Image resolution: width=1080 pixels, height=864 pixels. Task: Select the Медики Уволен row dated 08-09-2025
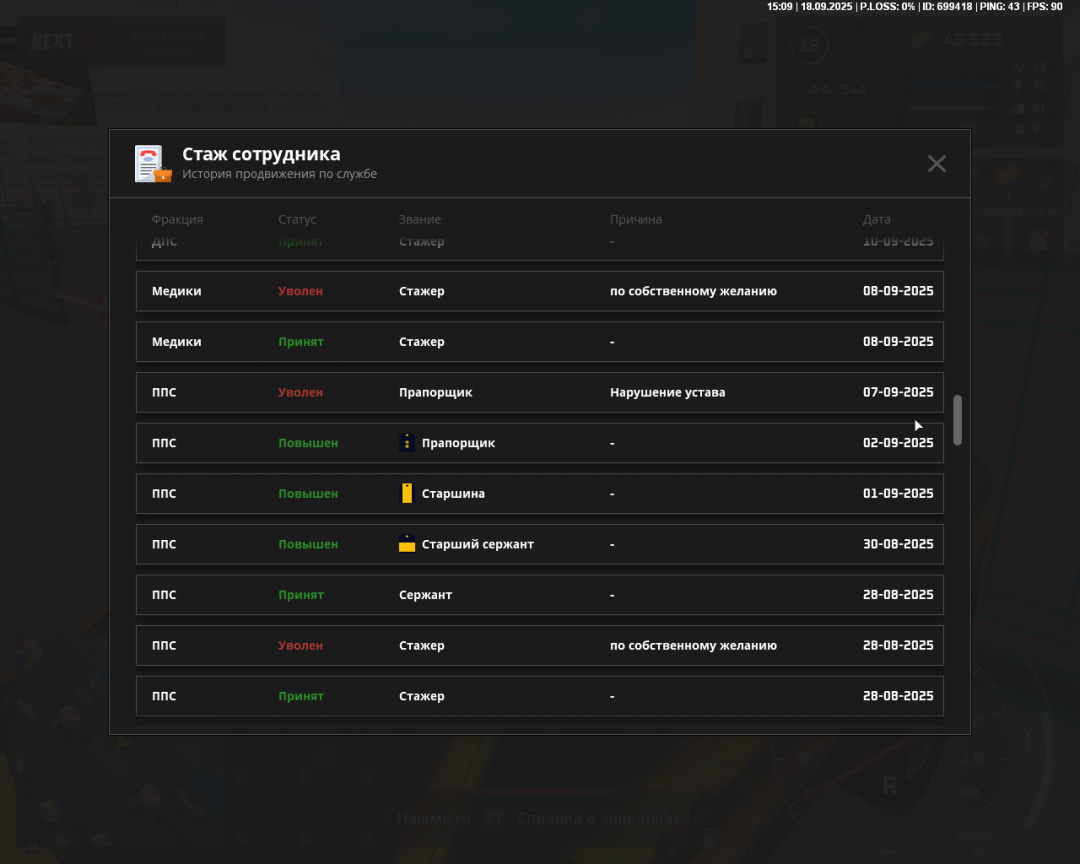[540, 291]
